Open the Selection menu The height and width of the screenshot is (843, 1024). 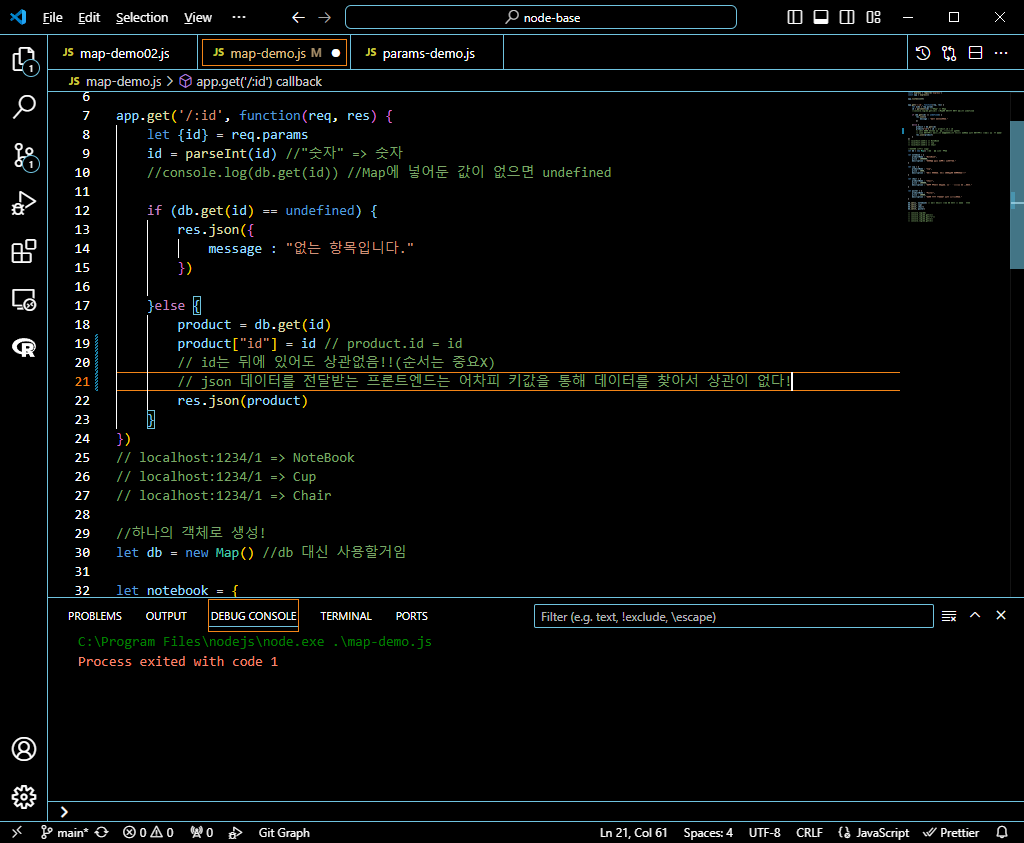(142, 18)
